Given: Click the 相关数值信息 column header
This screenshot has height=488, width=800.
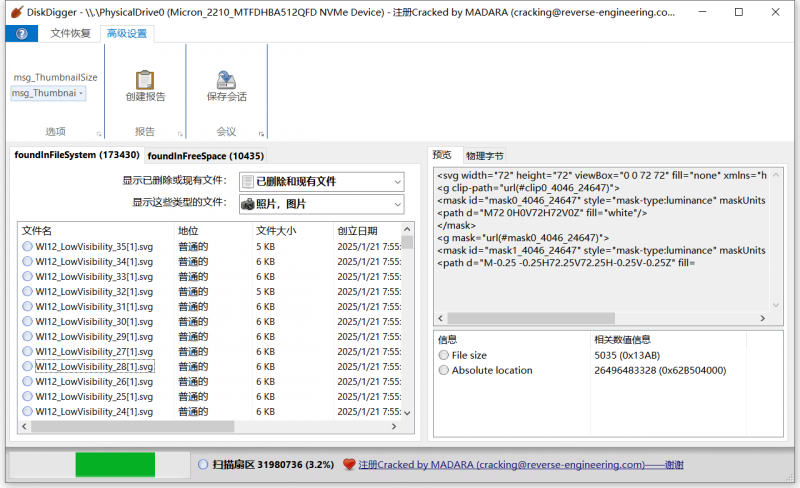Looking at the screenshot, I should [668, 339].
